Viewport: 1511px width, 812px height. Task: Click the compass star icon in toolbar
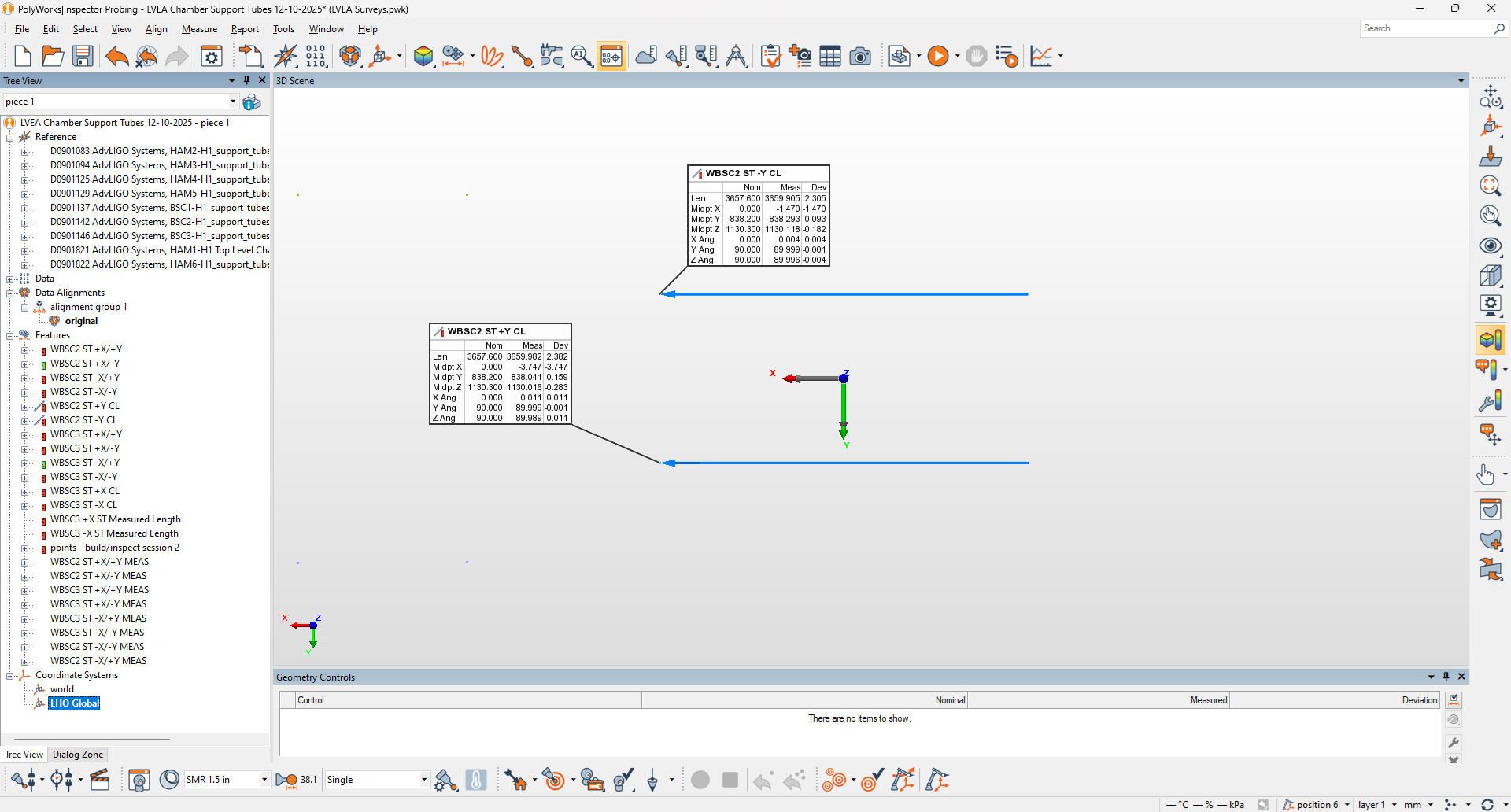[x=285, y=56]
